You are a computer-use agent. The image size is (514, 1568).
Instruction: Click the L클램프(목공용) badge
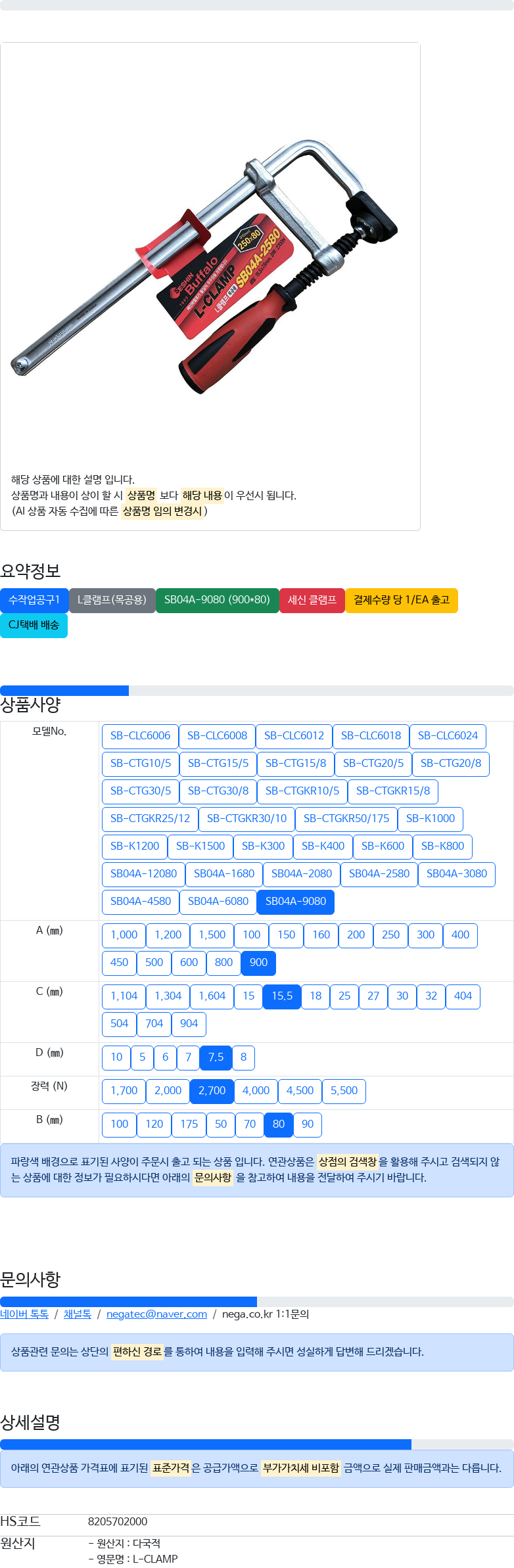click(x=112, y=600)
